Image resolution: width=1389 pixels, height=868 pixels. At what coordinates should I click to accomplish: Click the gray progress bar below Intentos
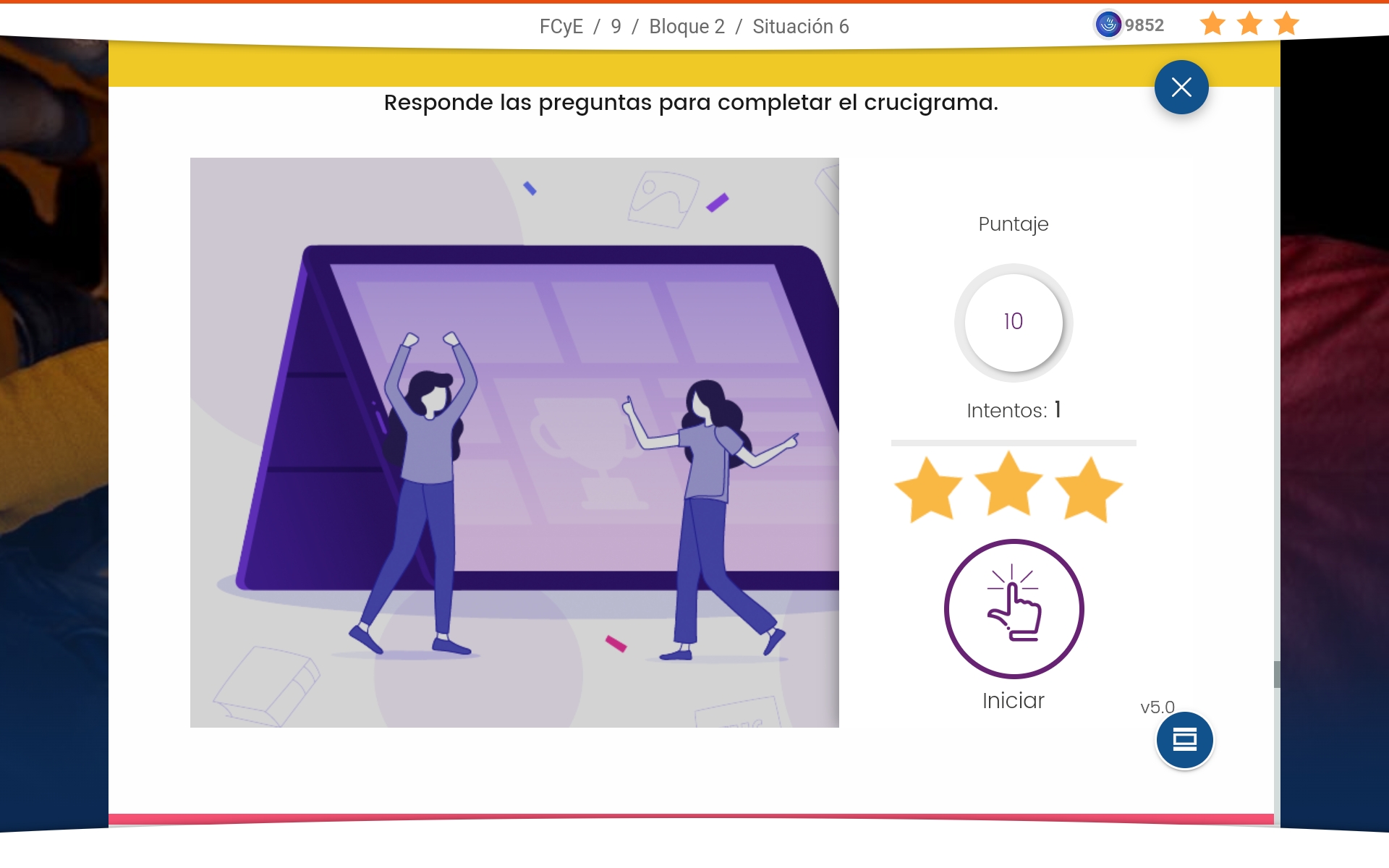[1013, 443]
